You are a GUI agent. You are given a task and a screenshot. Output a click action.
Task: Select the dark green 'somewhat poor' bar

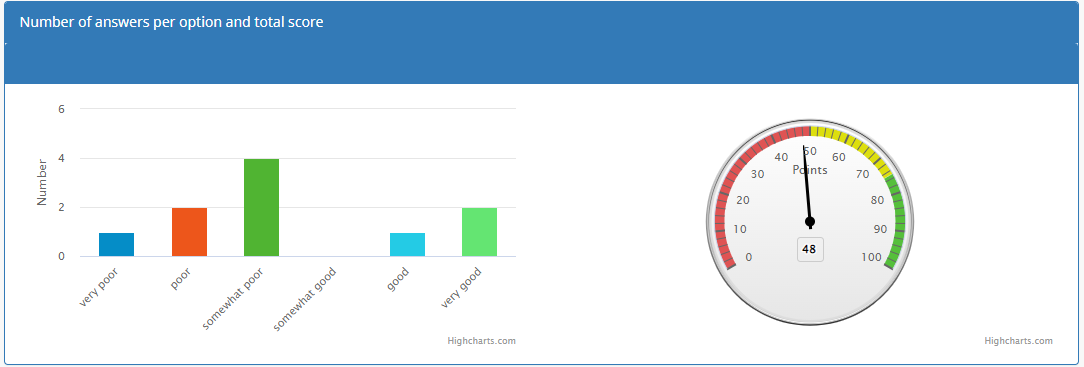(261, 207)
